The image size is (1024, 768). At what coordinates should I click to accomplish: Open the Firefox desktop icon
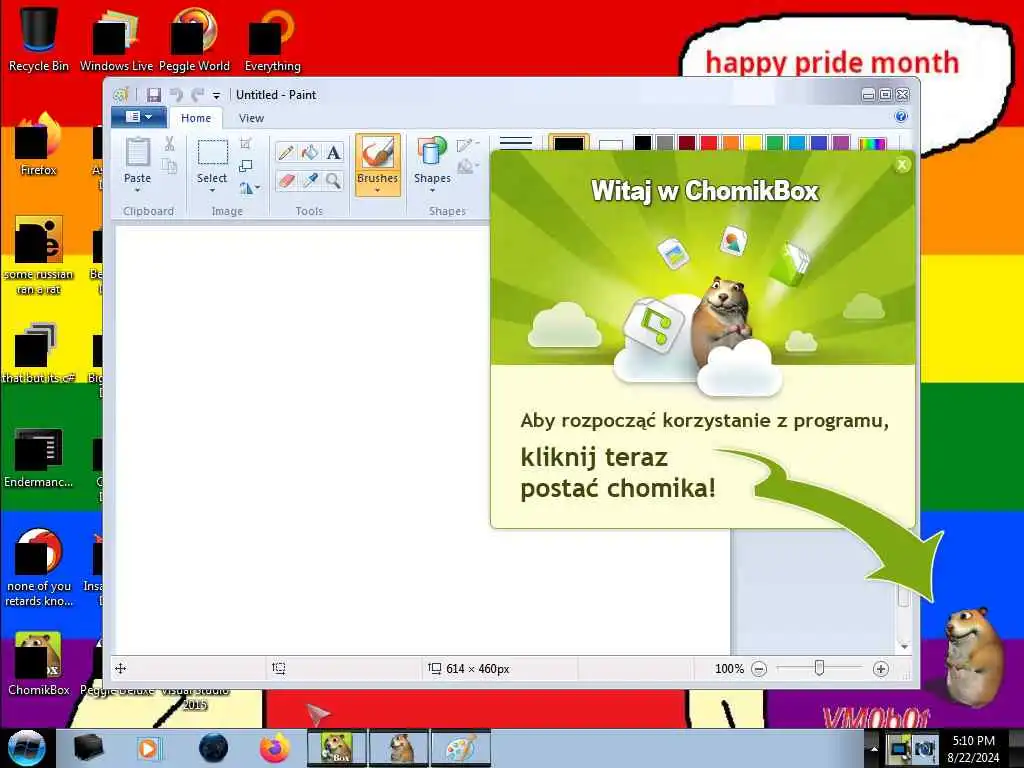(x=39, y=144)
